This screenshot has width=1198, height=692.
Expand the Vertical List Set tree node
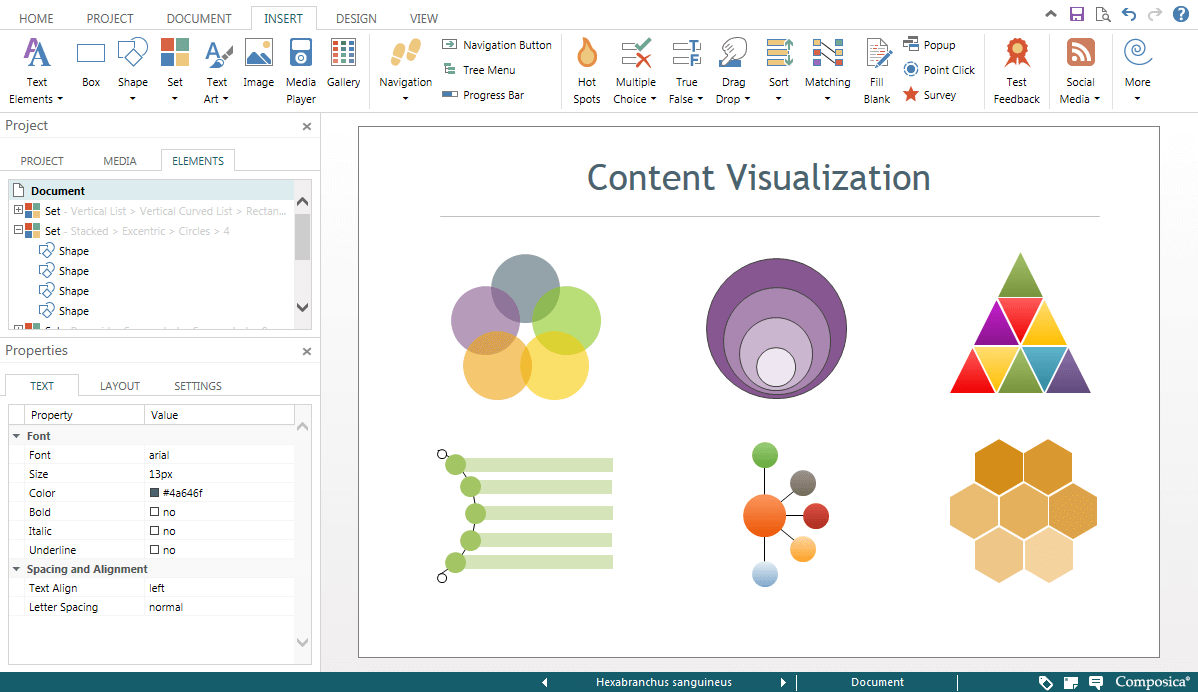(x=18, y=211)
